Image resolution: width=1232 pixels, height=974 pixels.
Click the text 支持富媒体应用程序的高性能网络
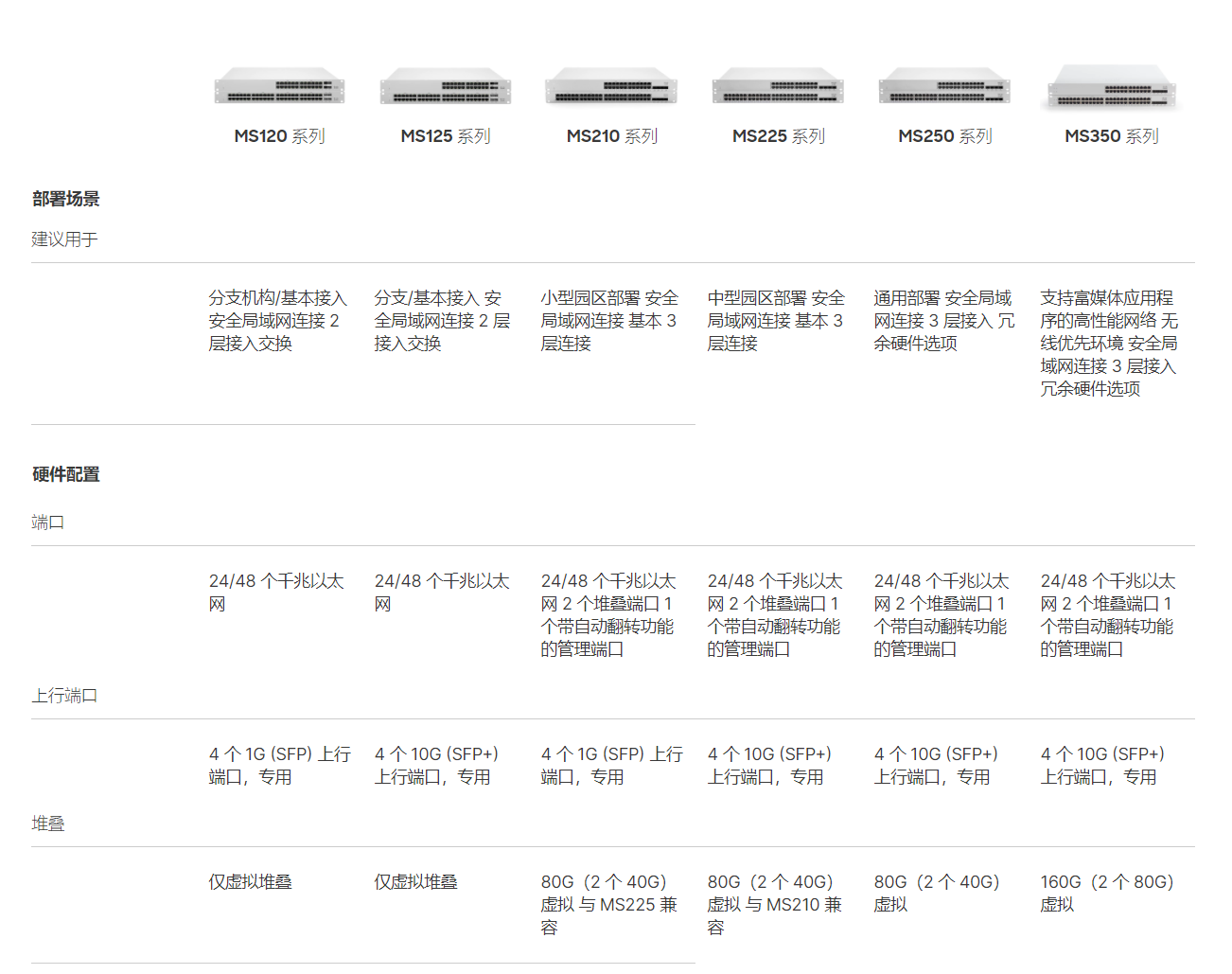[1109, 344]
